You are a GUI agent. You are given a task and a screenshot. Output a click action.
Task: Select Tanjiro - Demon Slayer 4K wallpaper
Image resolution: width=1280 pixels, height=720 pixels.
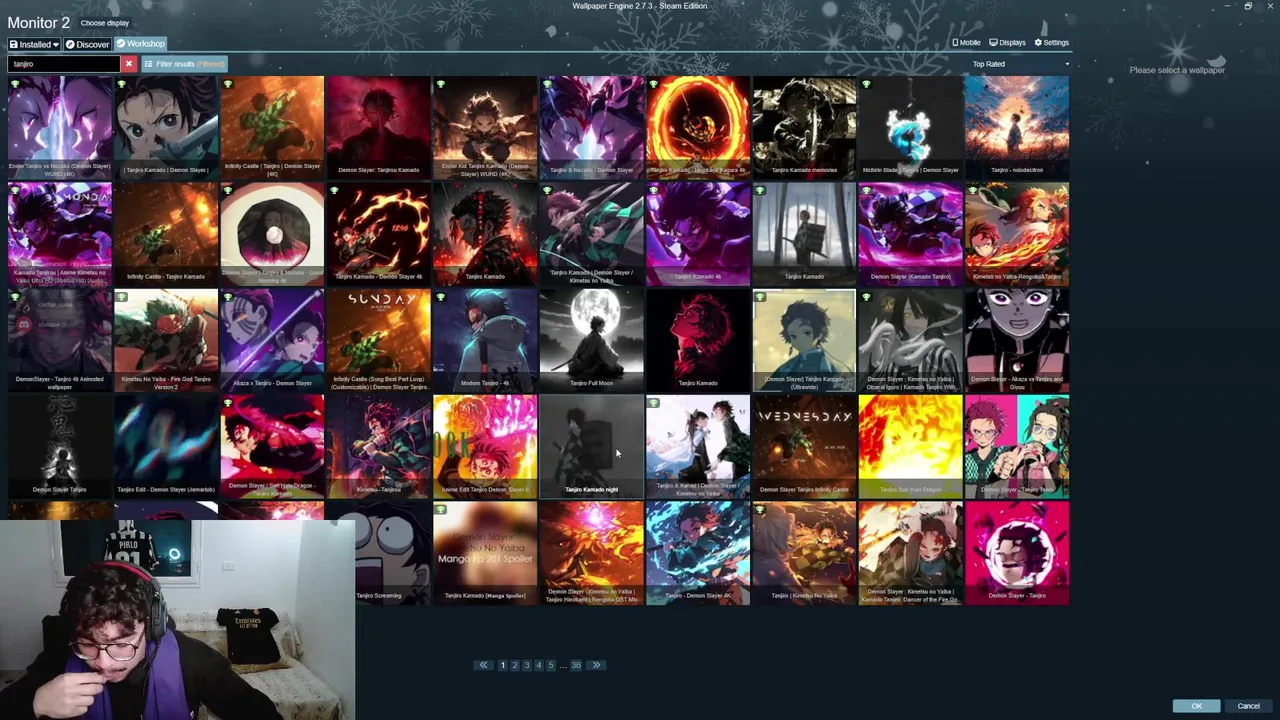[x=698, y=554]
